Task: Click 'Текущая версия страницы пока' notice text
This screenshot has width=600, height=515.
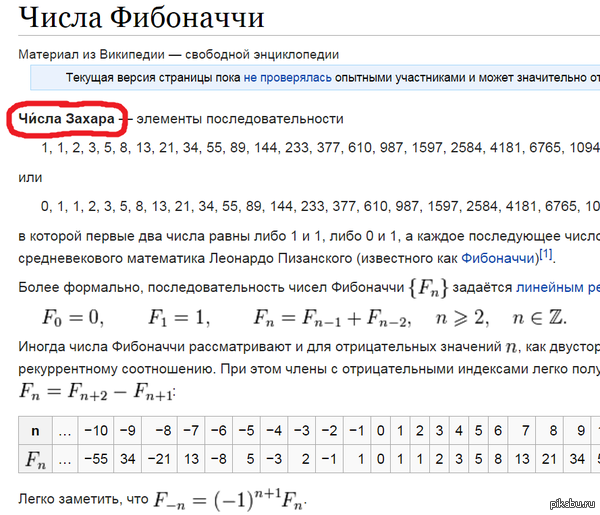Action: tap(153, 78)
